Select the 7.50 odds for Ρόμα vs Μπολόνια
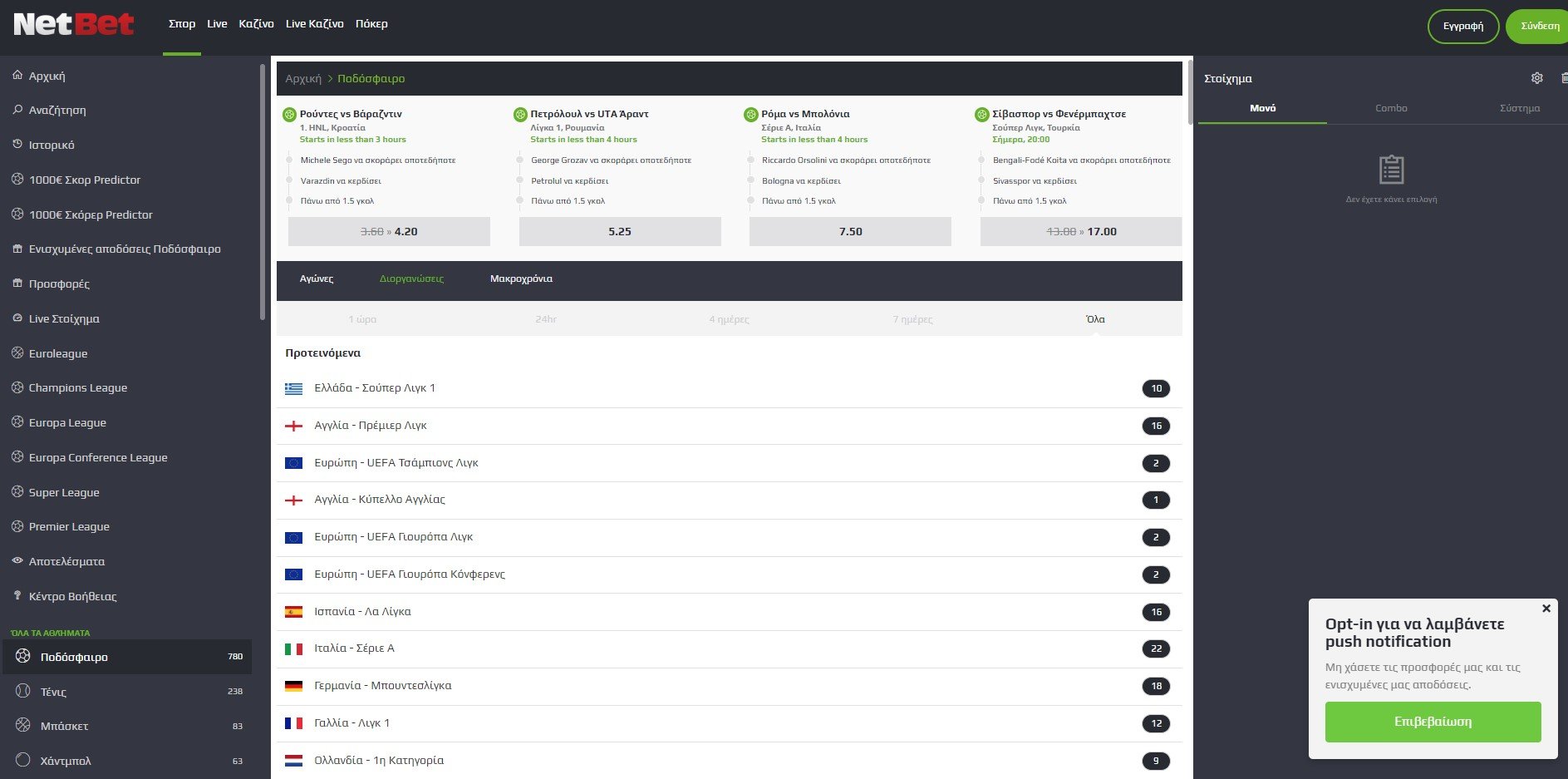 tap(850, 232)
